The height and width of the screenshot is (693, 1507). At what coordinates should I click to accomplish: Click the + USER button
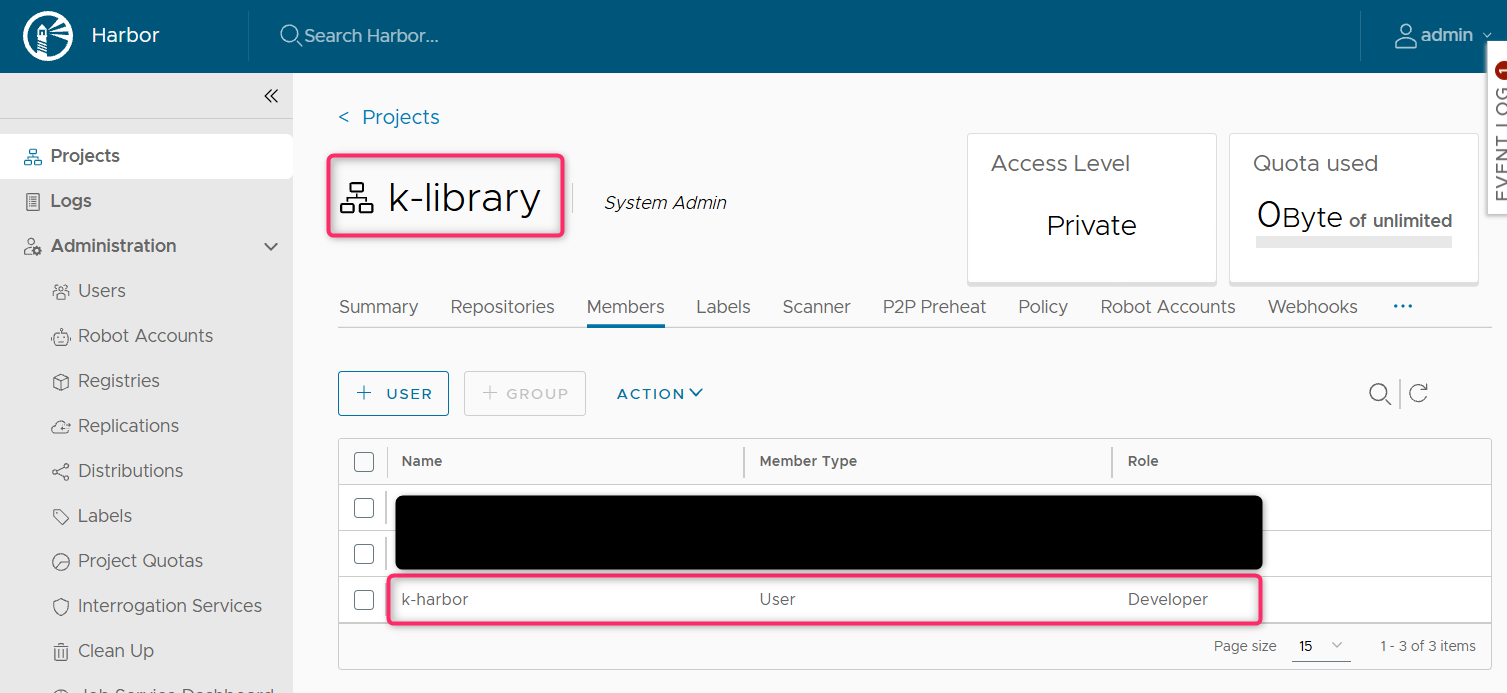(x=393, y=393)
